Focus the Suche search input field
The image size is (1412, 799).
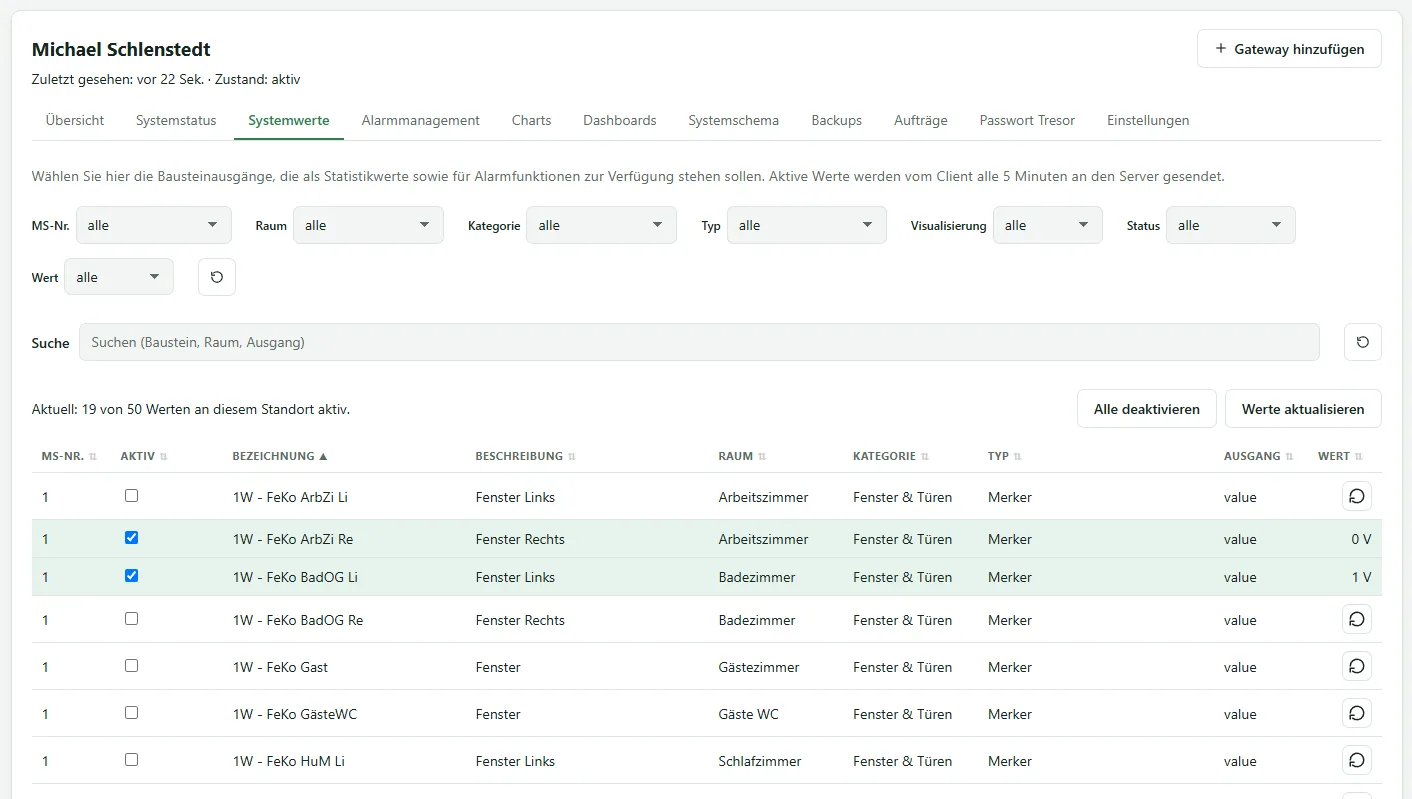point(699,342)
